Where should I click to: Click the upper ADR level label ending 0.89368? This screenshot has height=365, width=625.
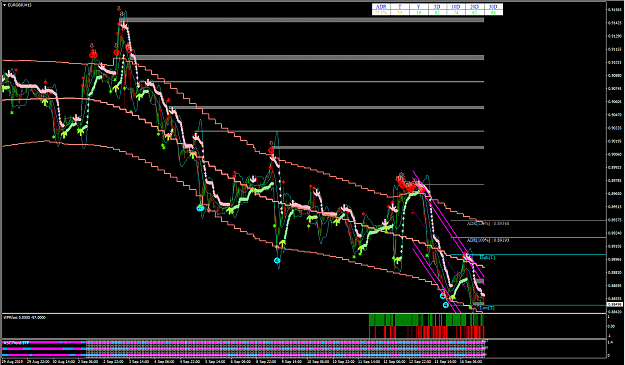click(488, 224)
